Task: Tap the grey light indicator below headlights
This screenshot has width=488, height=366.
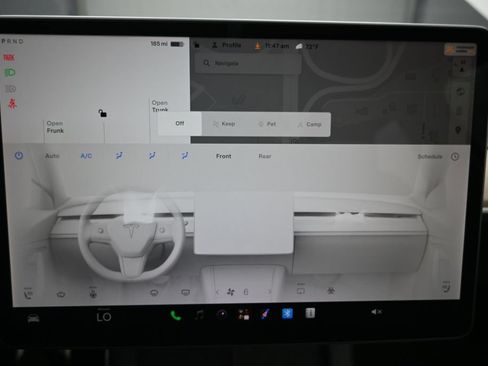Action: 10,89
